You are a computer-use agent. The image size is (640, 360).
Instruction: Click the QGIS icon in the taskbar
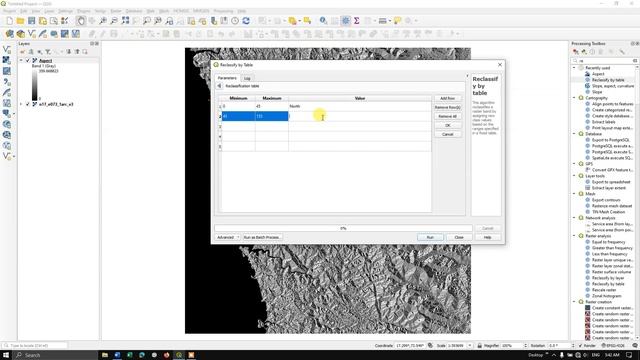pyautogui.click(x=179, y=355)
